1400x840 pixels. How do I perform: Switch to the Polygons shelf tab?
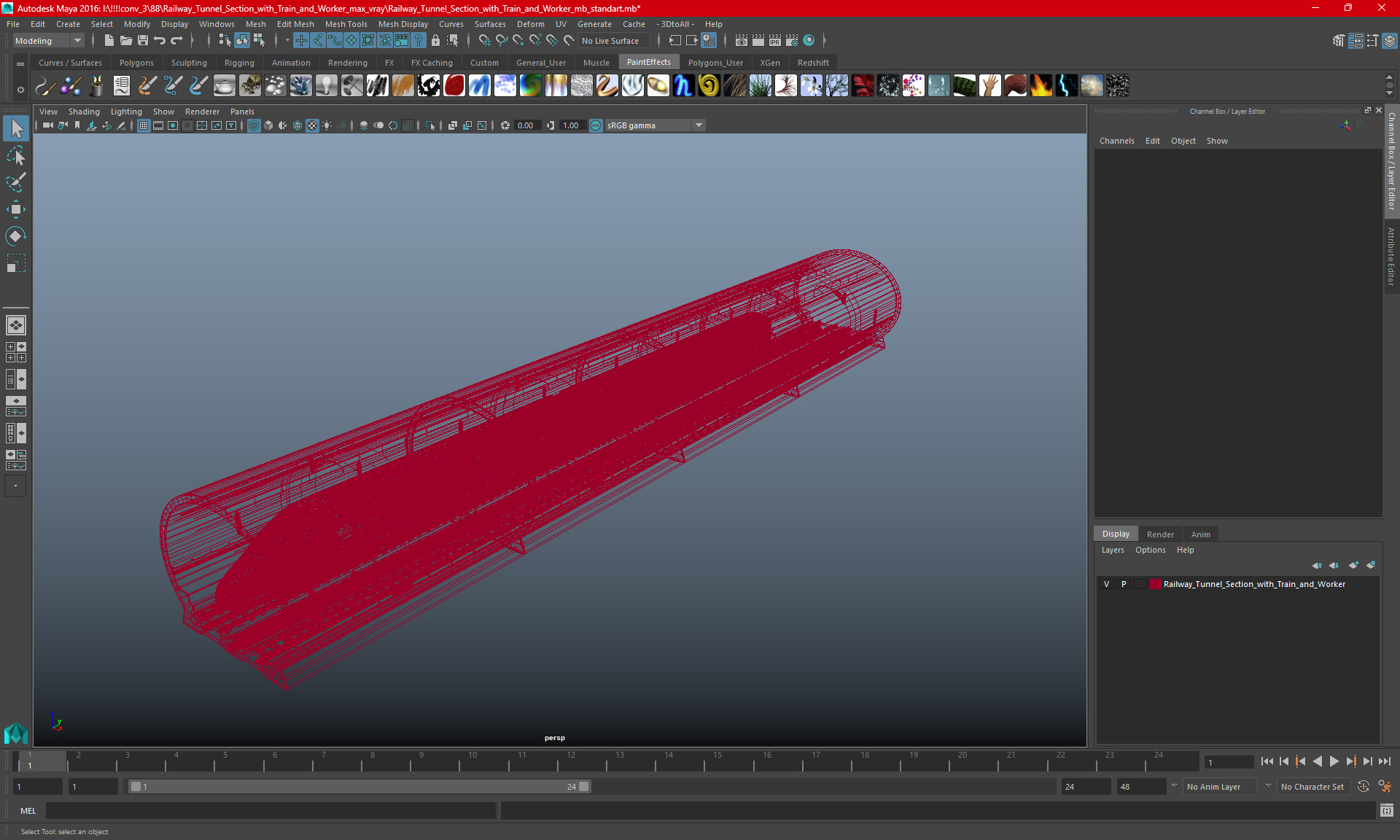click(x=136, y=63)
